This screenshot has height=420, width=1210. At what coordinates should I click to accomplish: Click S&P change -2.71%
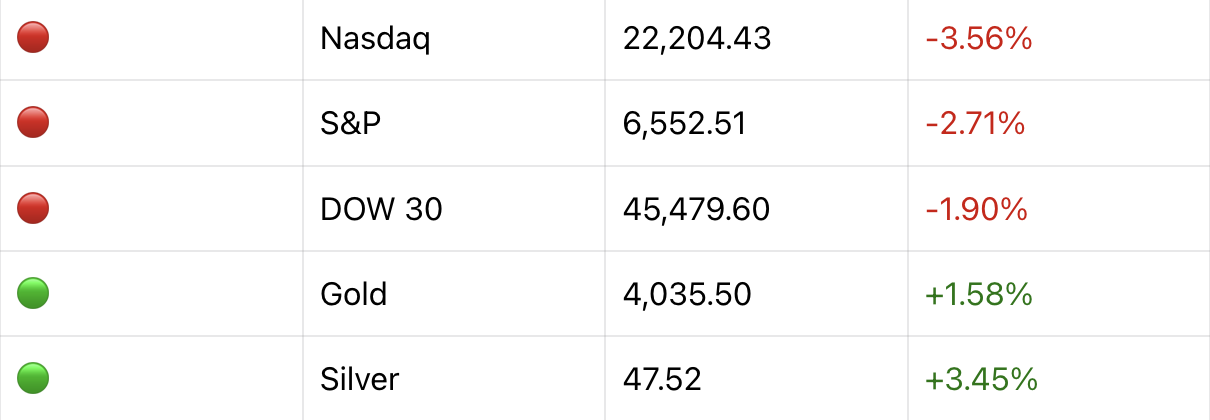975,124
